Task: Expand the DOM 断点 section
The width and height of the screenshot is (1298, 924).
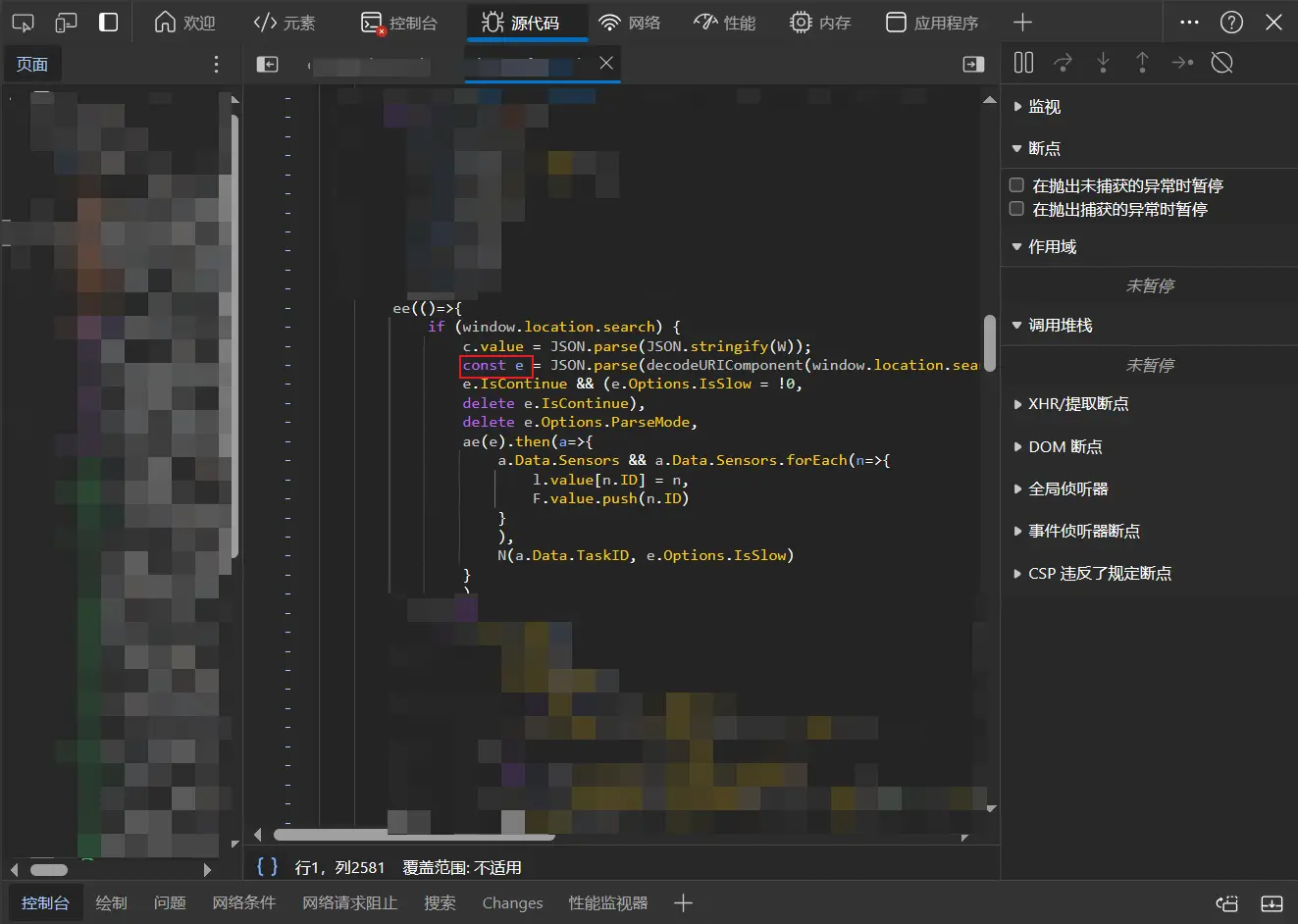Action: pos(1064,447)
